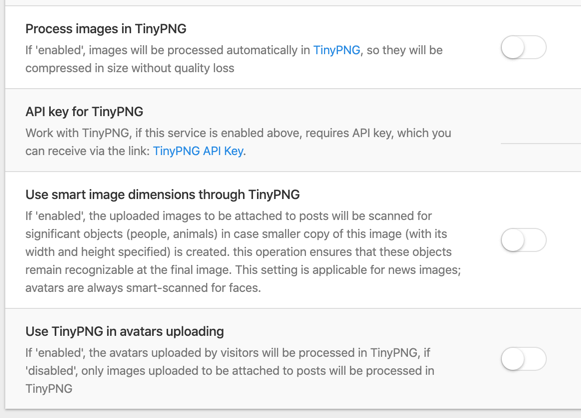Click the 'Work with TinyPNG' description line
The image size is (581, 418).
point(238,133)
